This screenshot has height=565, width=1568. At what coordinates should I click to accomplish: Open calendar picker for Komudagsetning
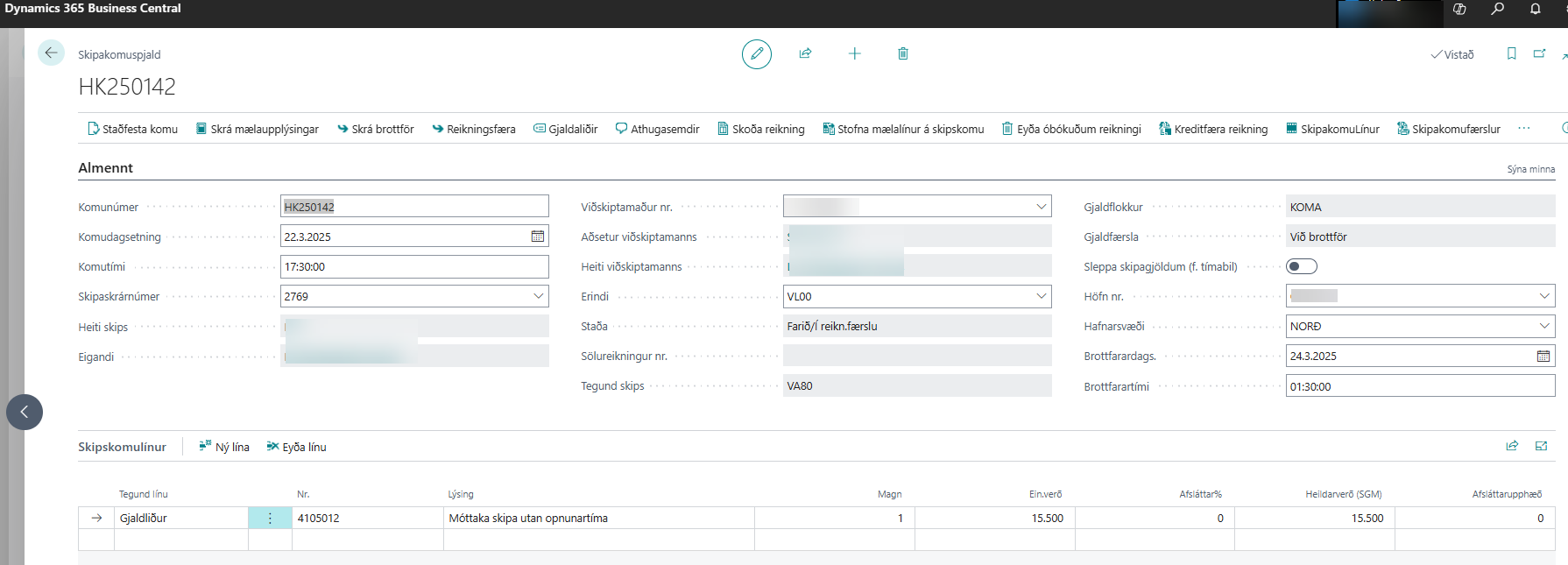pyautogui.click(x=537, y=237)
